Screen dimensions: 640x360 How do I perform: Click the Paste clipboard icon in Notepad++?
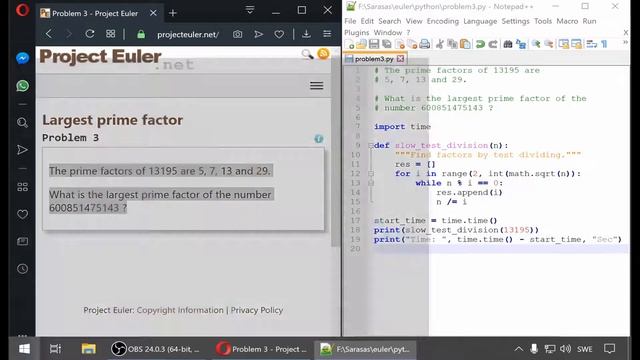pyautogui.click(x=465, y=44)
